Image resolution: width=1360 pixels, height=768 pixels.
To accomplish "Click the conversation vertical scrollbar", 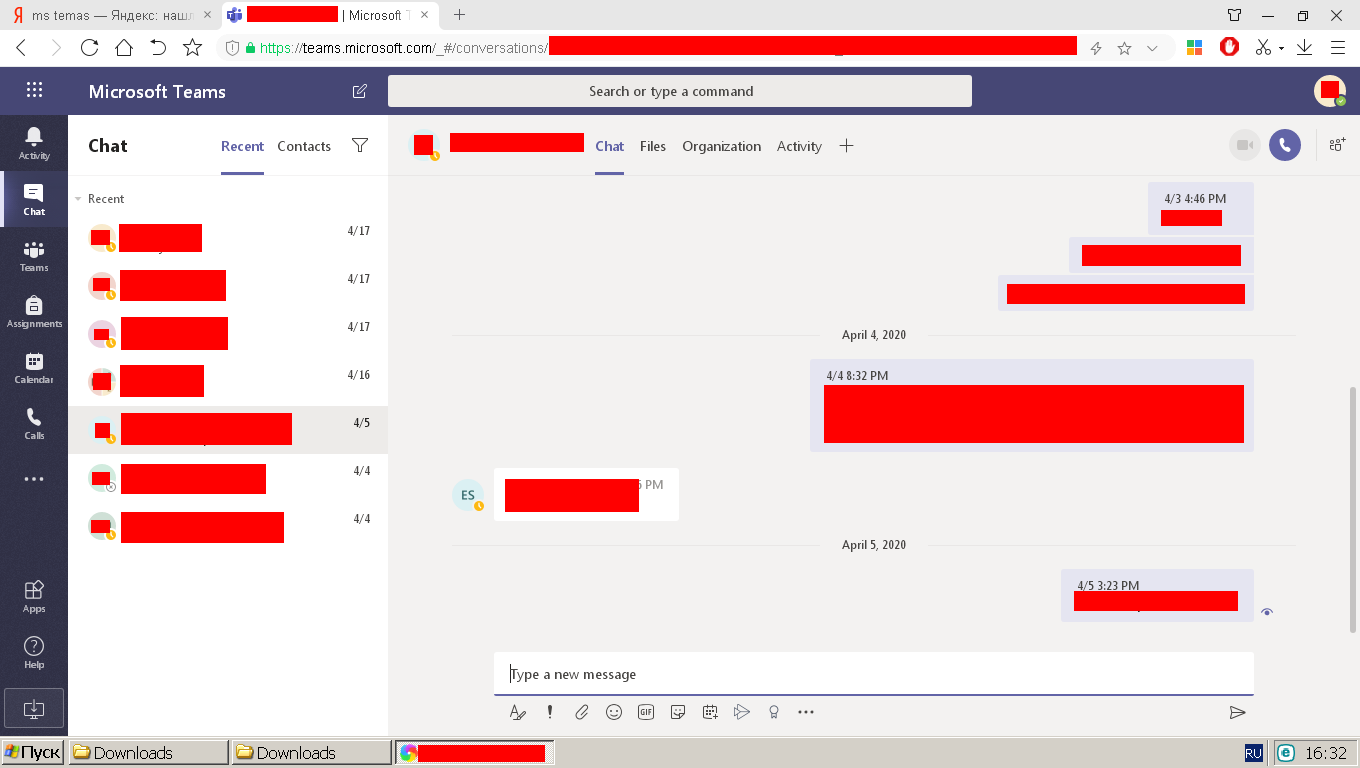I will (x=1353, y=509).
